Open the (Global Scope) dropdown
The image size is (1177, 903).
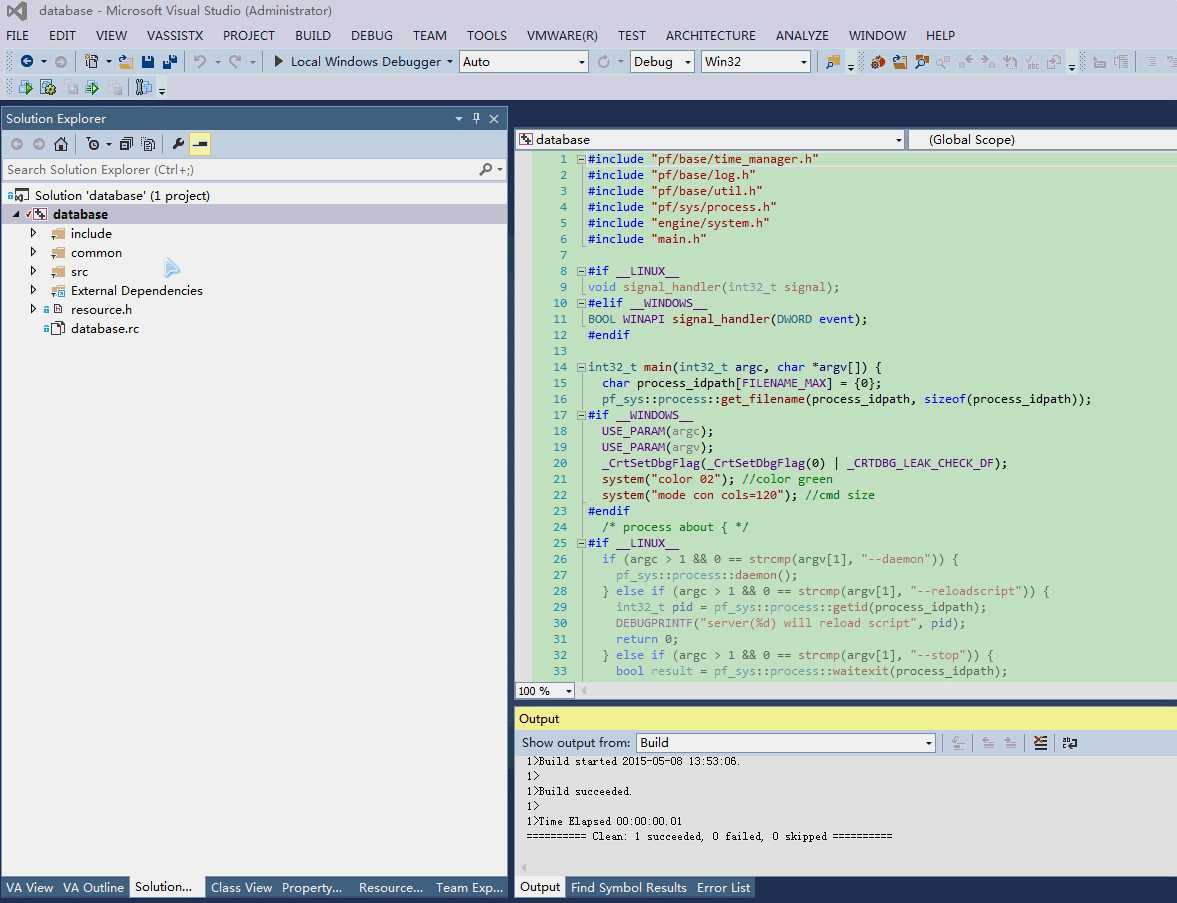[1043, 140]
